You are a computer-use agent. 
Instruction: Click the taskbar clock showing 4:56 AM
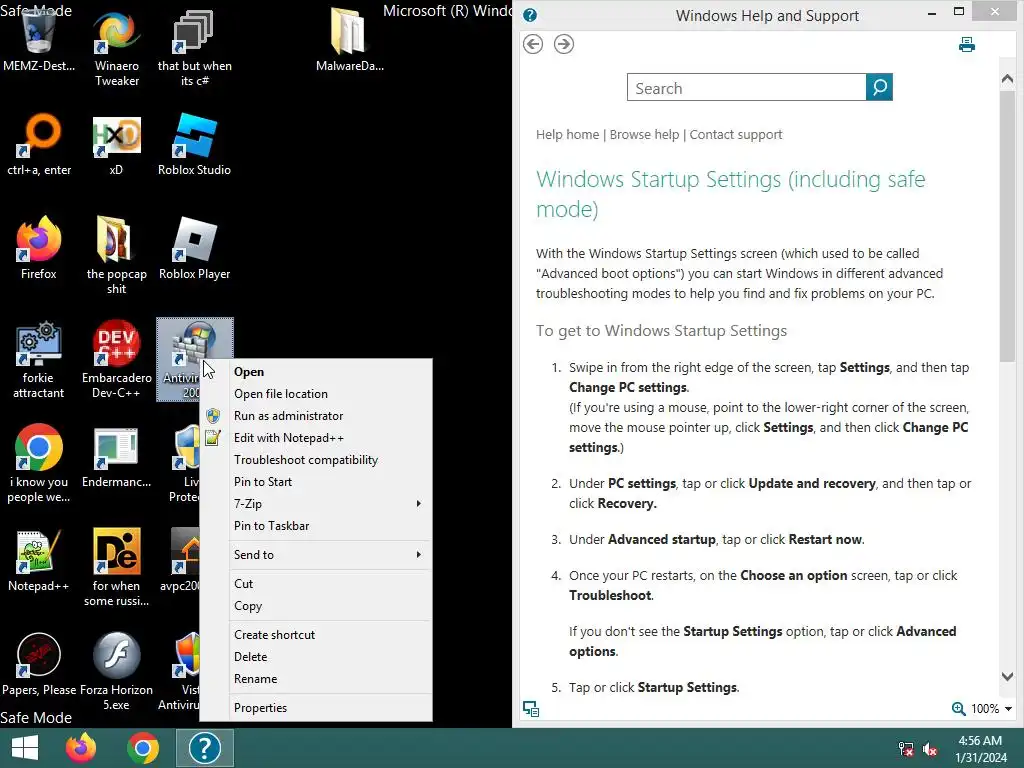tap(980, 749)
